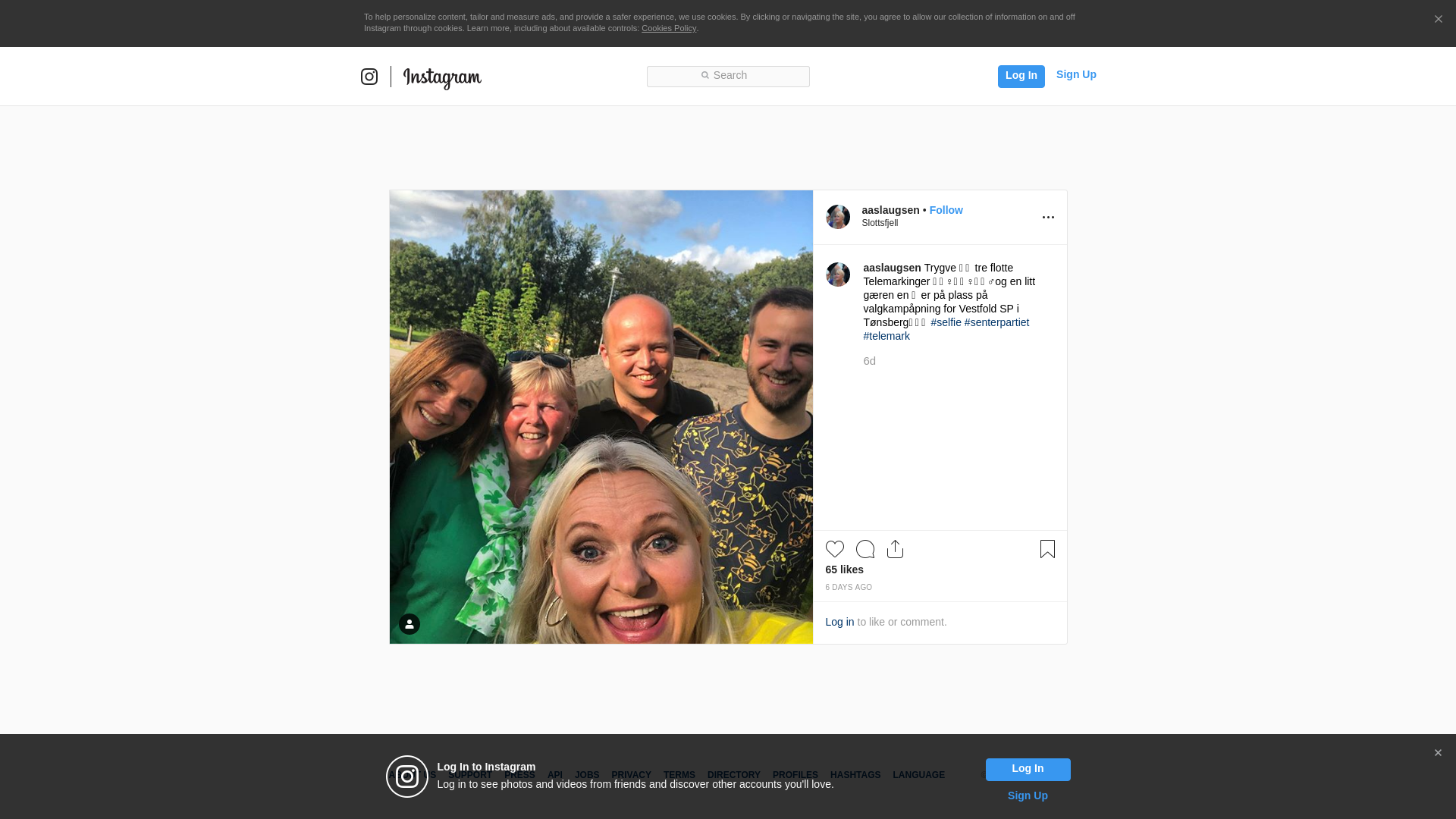Viewport: 1456px width, 819px height.
Task: Click the Instagram camera glyph logo
Action: (369, 77)
